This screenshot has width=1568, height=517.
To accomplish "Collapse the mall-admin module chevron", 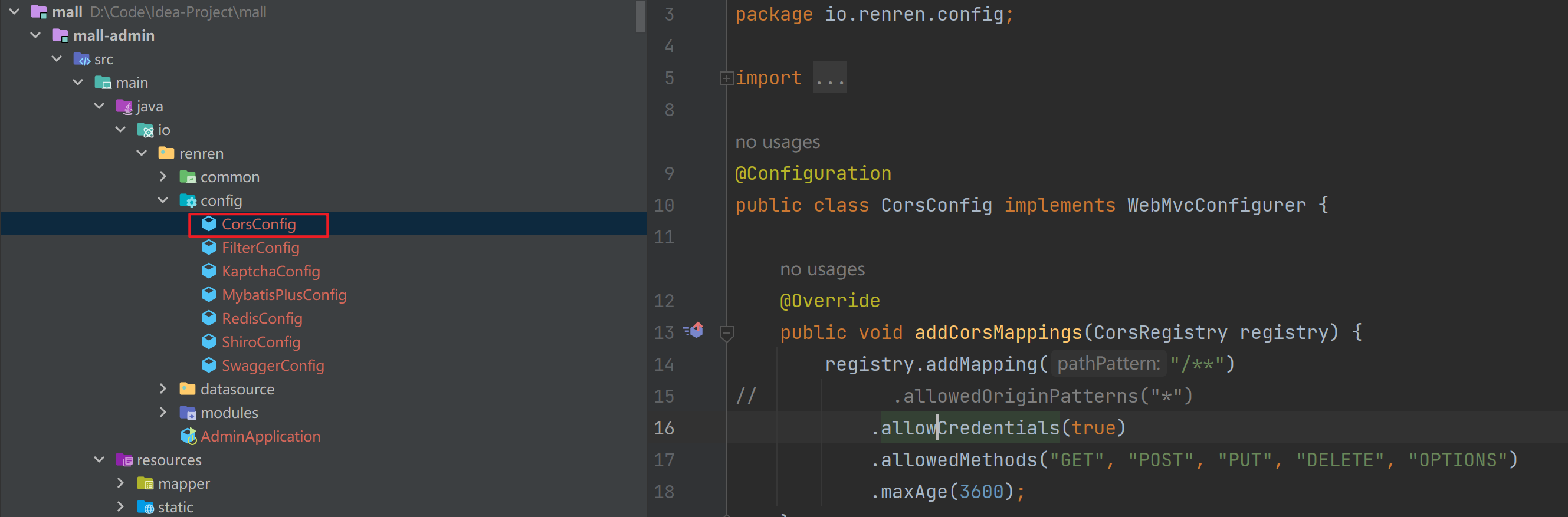I will [36, 35].
